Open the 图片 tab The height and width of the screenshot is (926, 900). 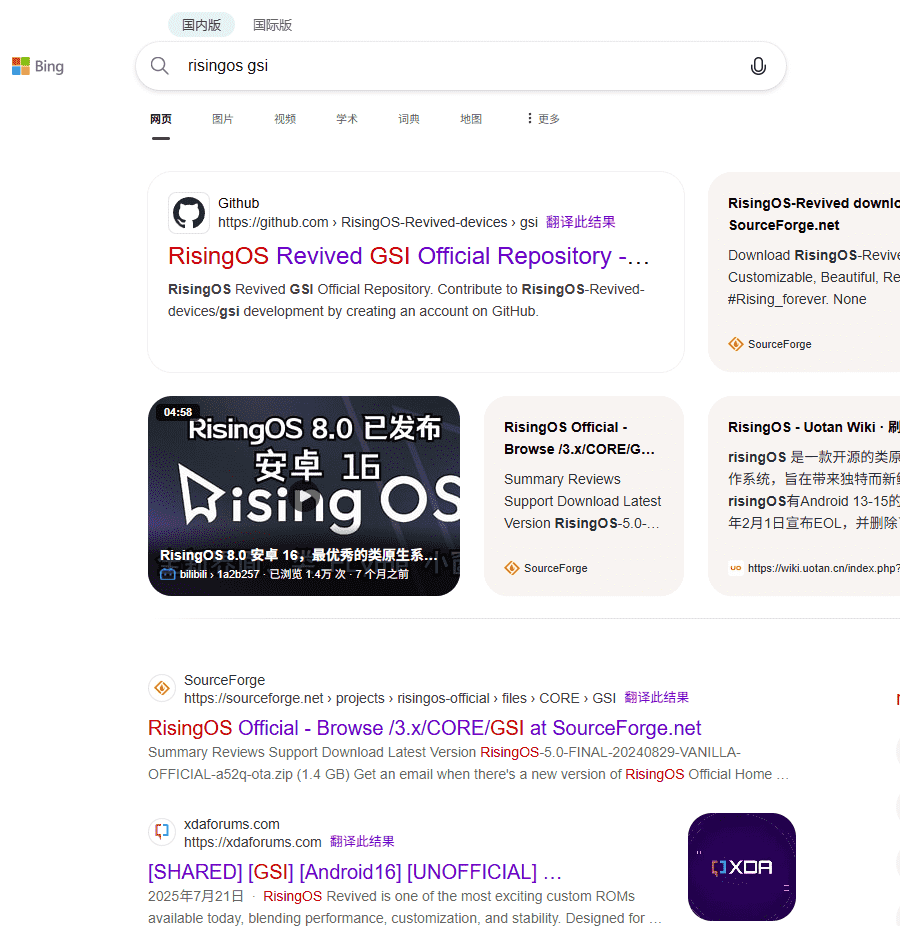222,119
